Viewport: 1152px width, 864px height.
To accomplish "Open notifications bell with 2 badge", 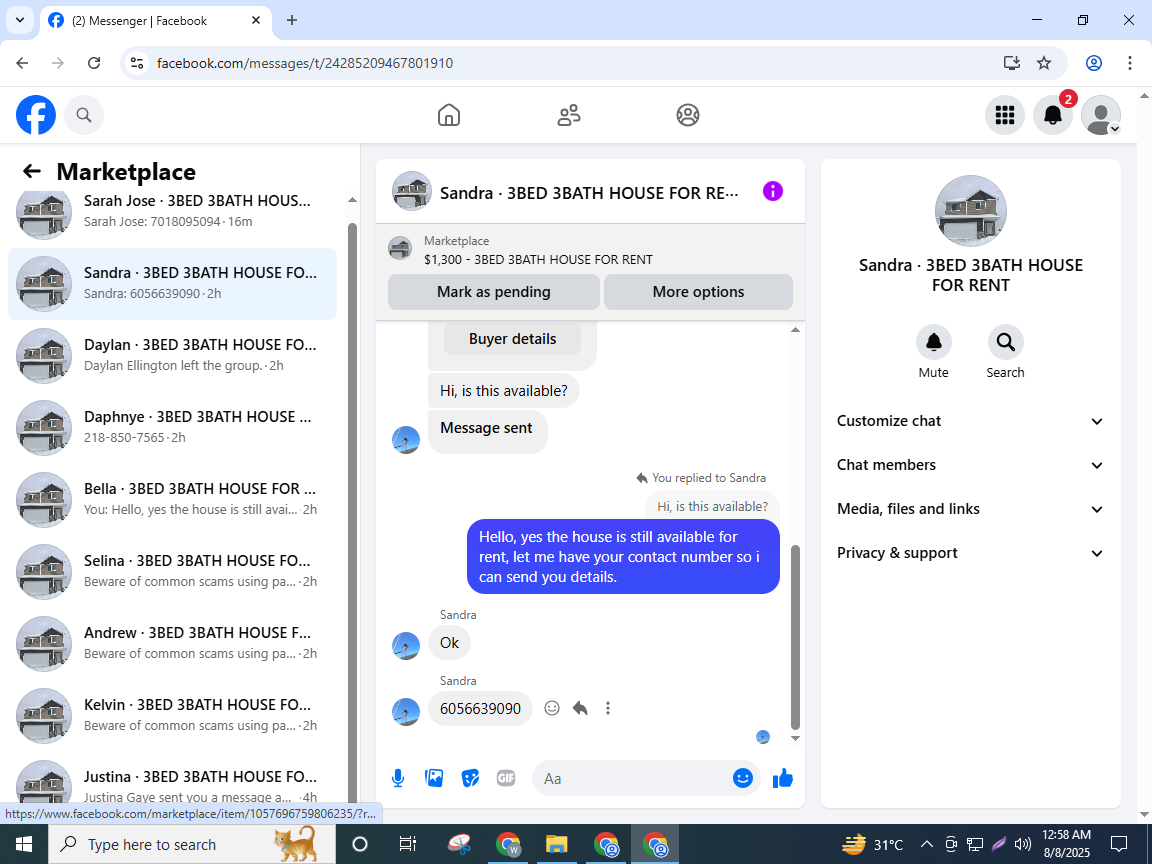I will tap(1053, 115).
